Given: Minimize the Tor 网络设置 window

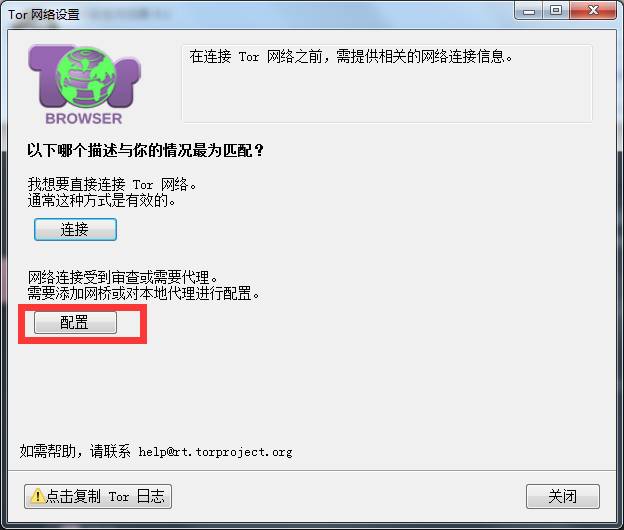Looking at the screenshot, I should 529,11.
